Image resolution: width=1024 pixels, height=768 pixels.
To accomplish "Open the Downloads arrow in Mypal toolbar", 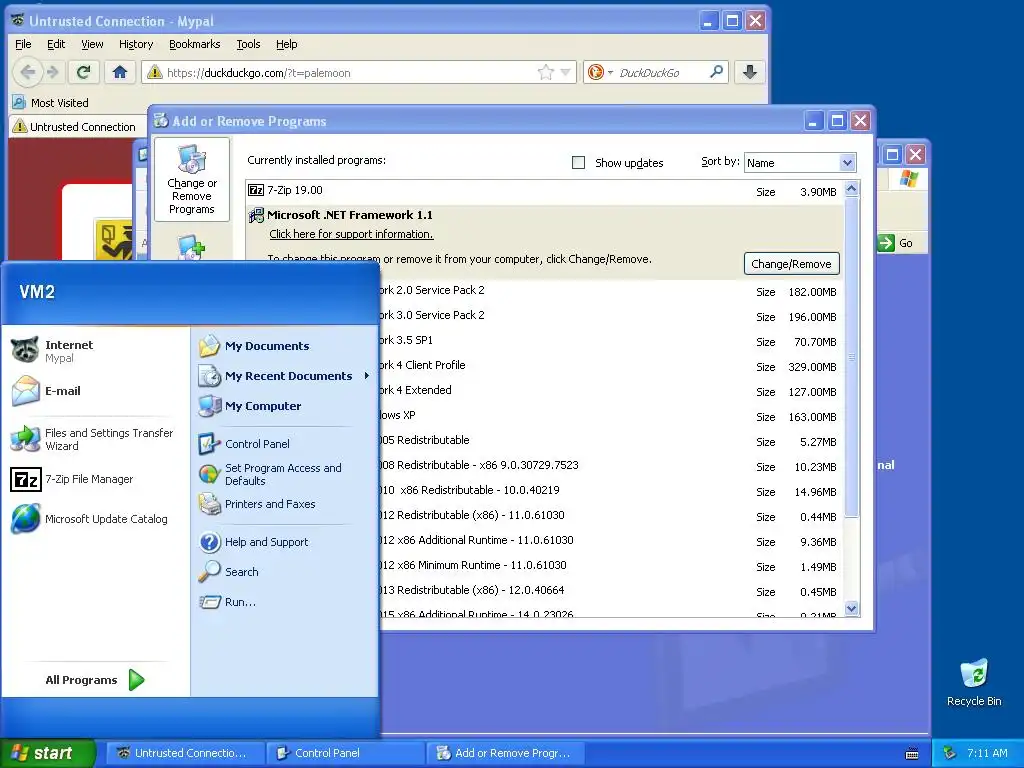I will pos(750,72).
